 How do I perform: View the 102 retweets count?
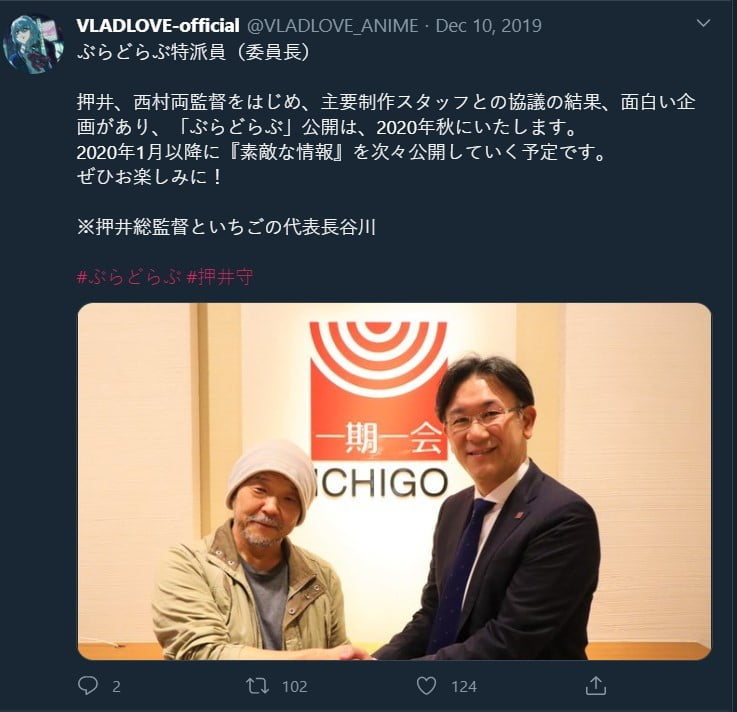coord(295,687)
